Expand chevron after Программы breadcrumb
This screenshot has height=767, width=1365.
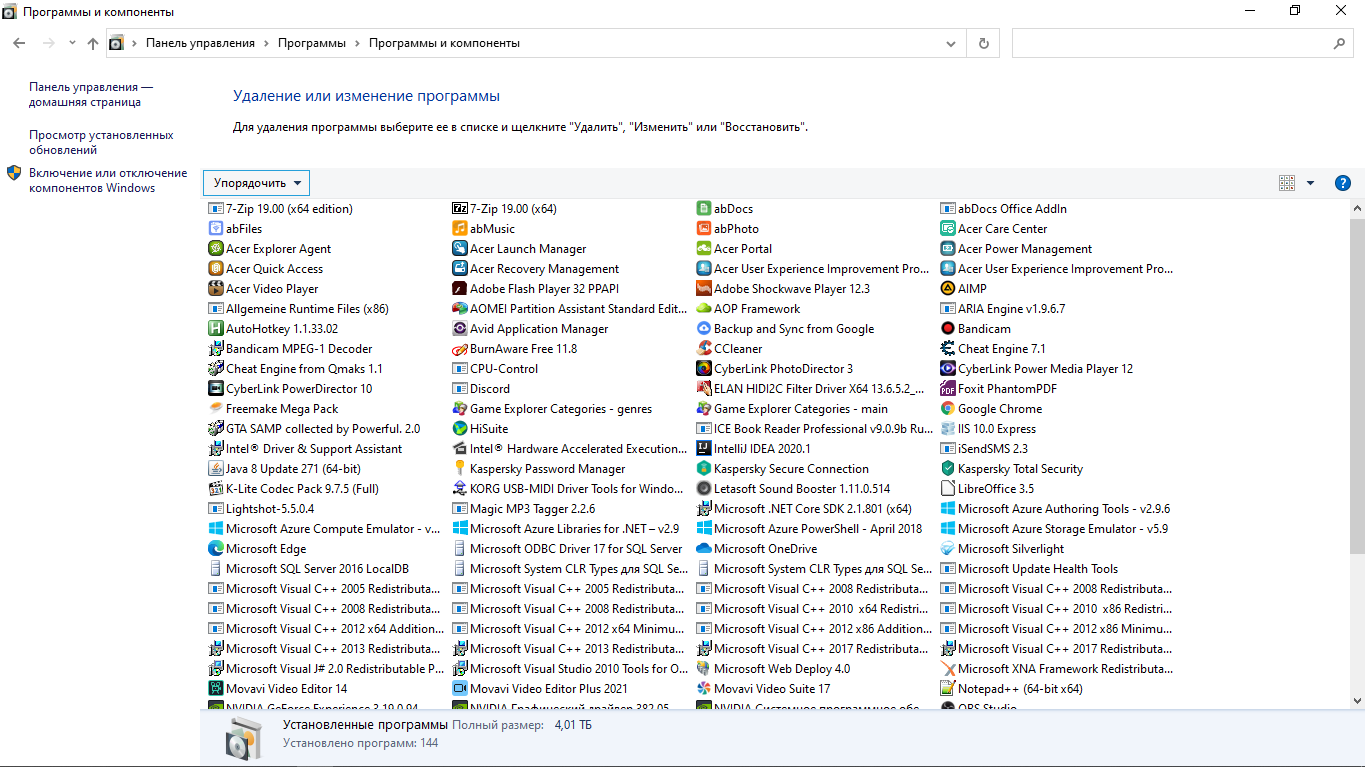357,43
